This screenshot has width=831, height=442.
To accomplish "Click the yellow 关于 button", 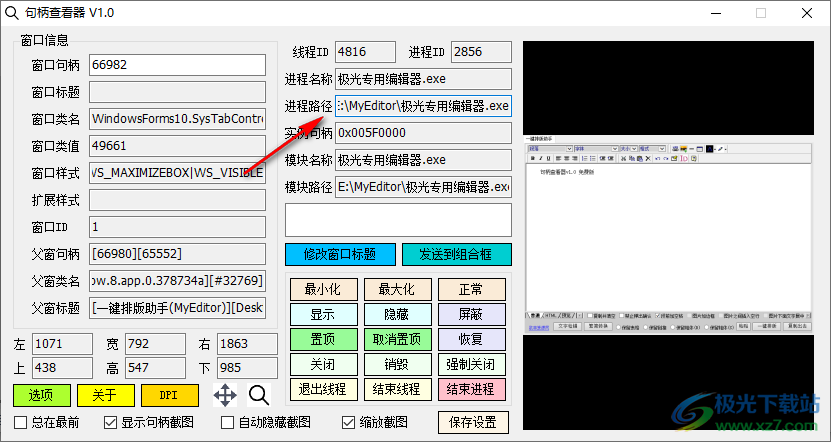I will point(105,395).
